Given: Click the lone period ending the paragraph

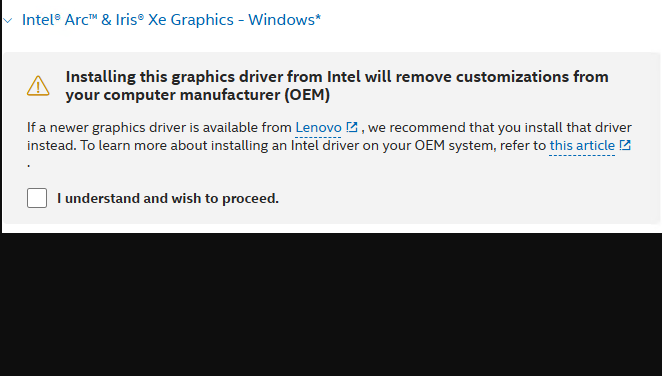Looking at the screenshot, I should point(28,165).
